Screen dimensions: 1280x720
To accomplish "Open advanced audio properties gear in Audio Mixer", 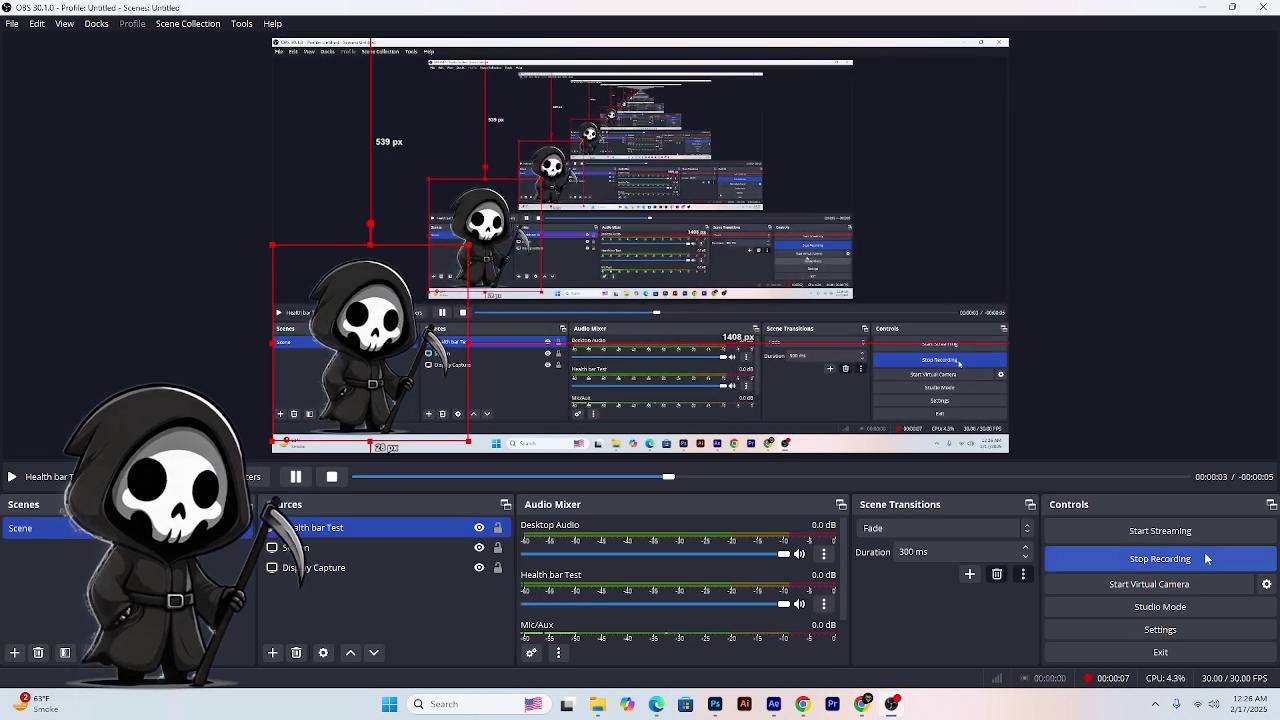I will (x=531, y=652).
